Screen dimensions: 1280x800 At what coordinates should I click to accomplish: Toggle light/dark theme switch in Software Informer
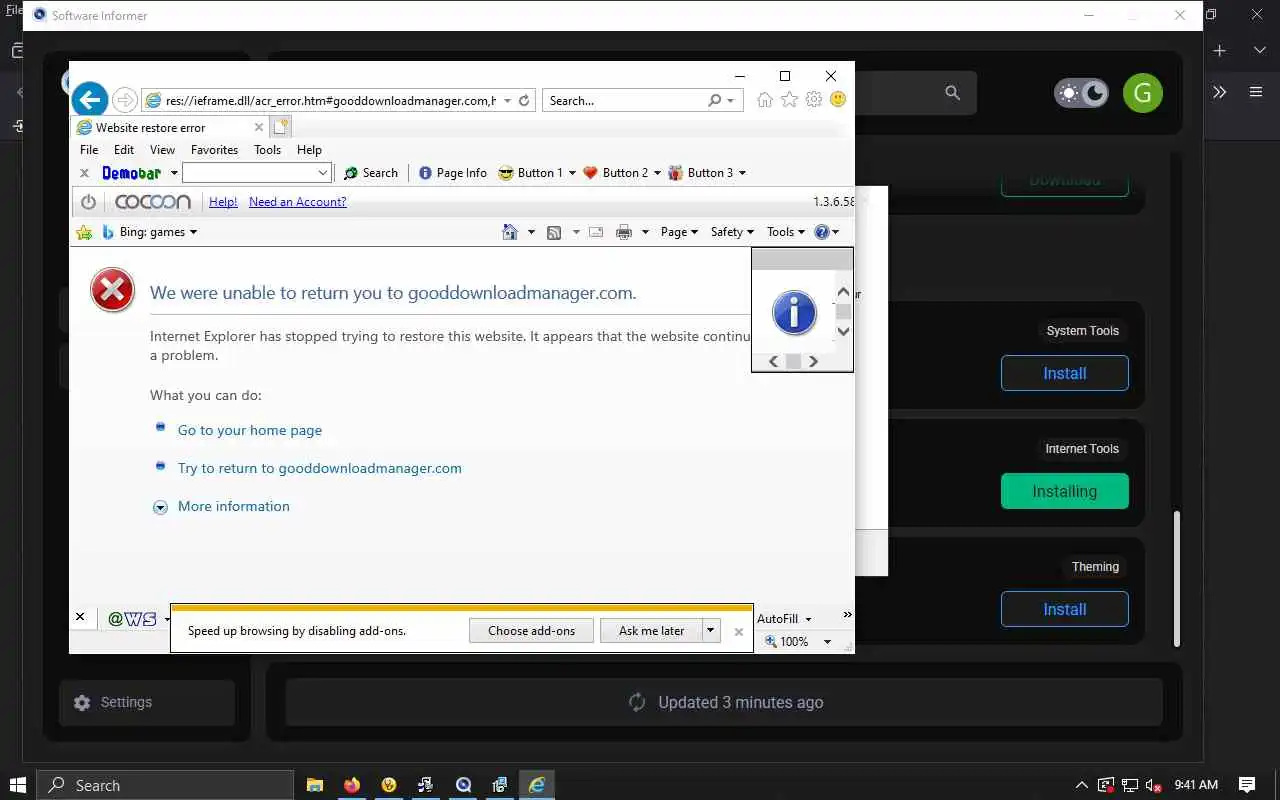(1081, 93)
